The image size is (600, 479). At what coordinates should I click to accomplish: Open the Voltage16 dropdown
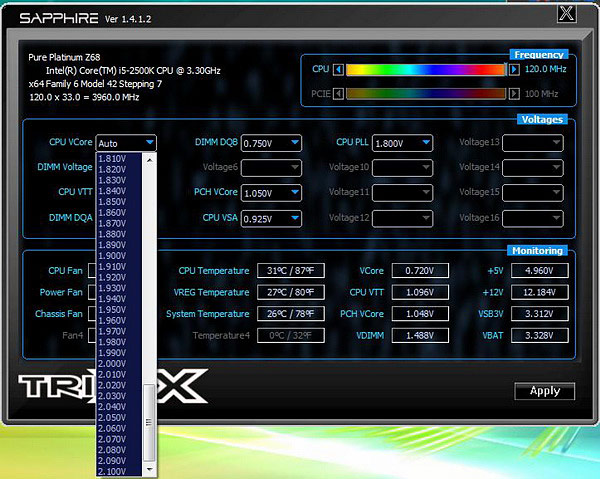533,218
